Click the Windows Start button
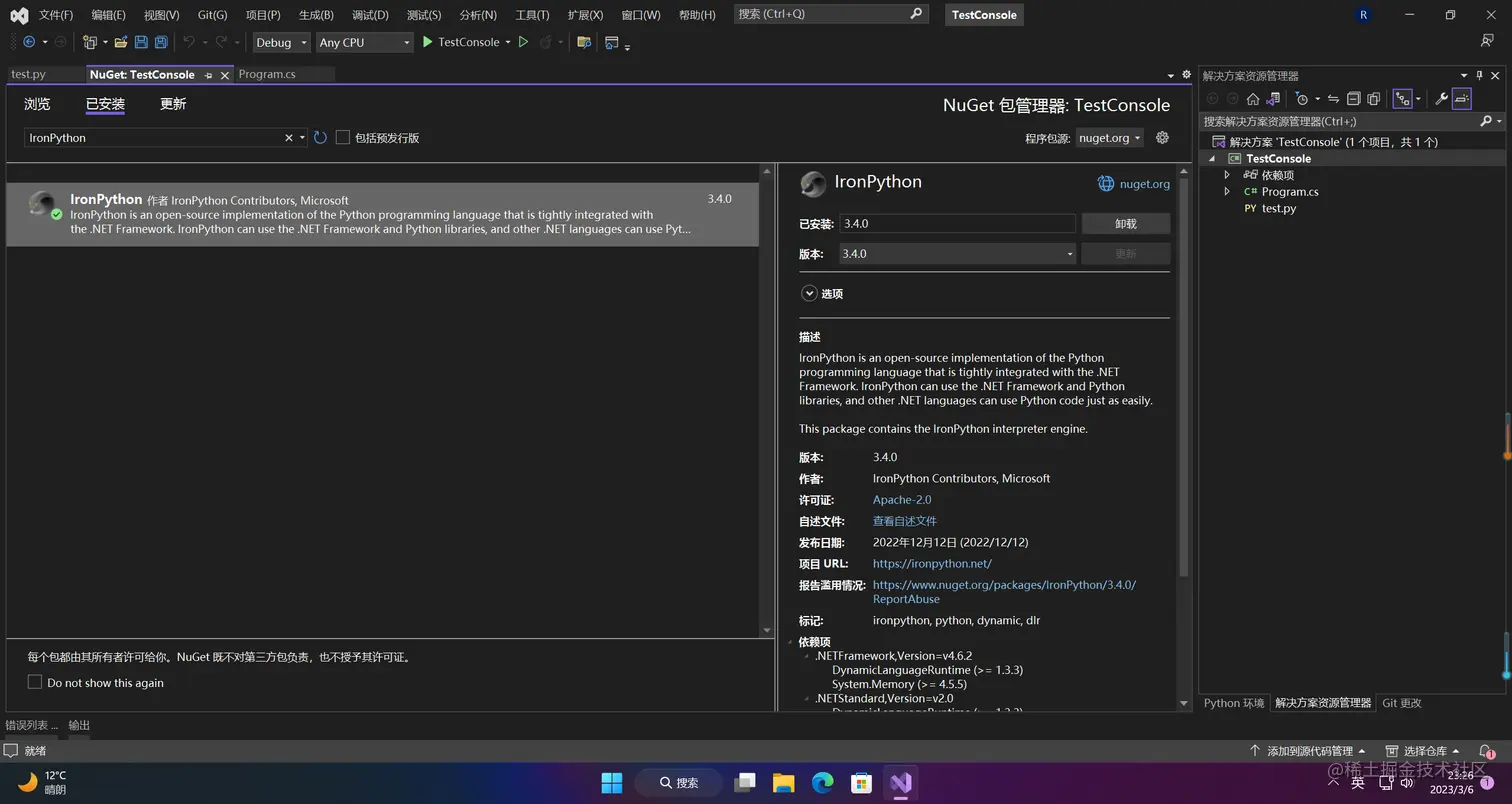 [x=612, y=783]
